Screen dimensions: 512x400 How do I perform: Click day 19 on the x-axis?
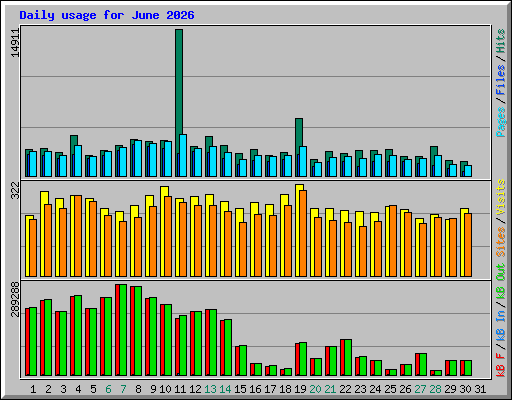pos(300,389)
